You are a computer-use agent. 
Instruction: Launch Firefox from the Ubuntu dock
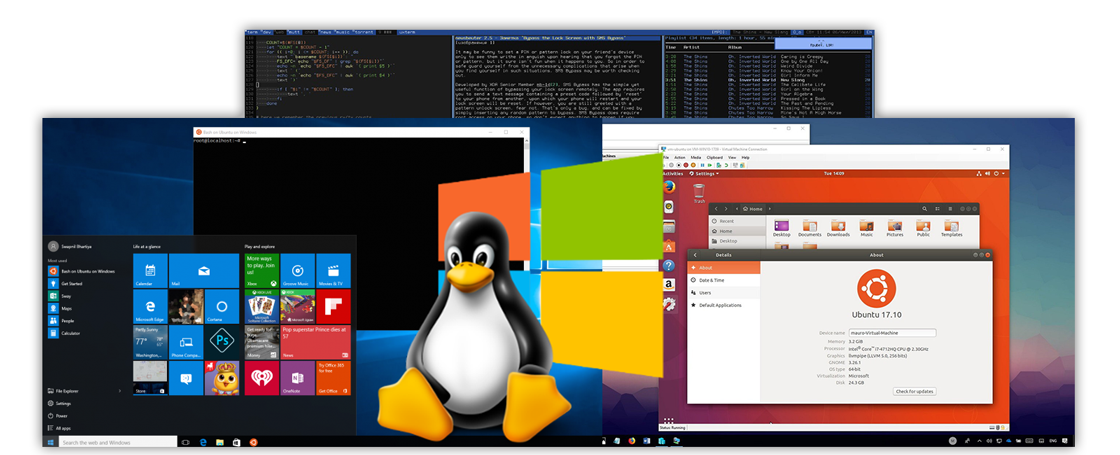pyautogui.click(x=669, y=188)
